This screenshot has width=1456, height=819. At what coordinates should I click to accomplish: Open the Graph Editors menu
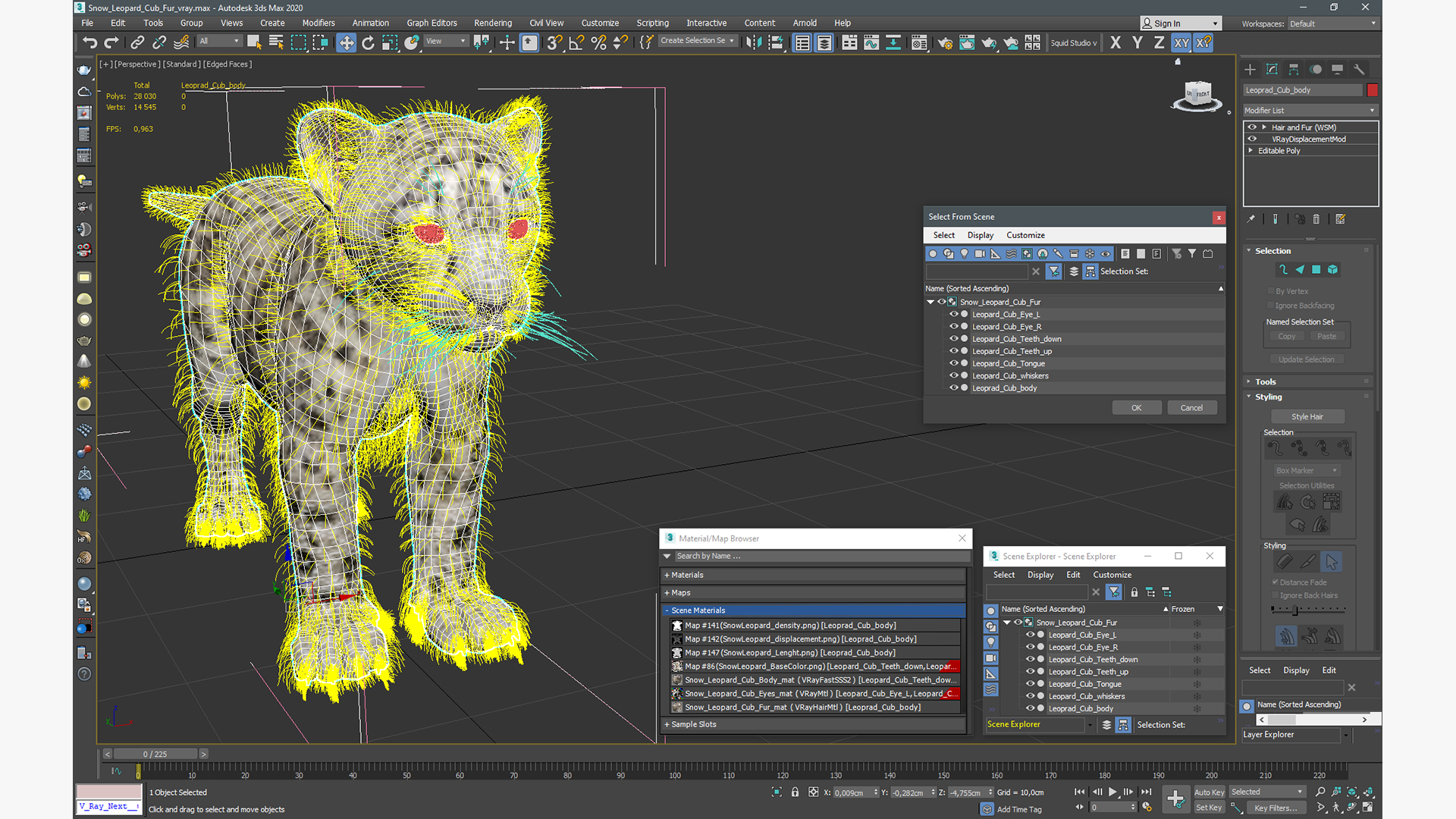click(431, 23)
